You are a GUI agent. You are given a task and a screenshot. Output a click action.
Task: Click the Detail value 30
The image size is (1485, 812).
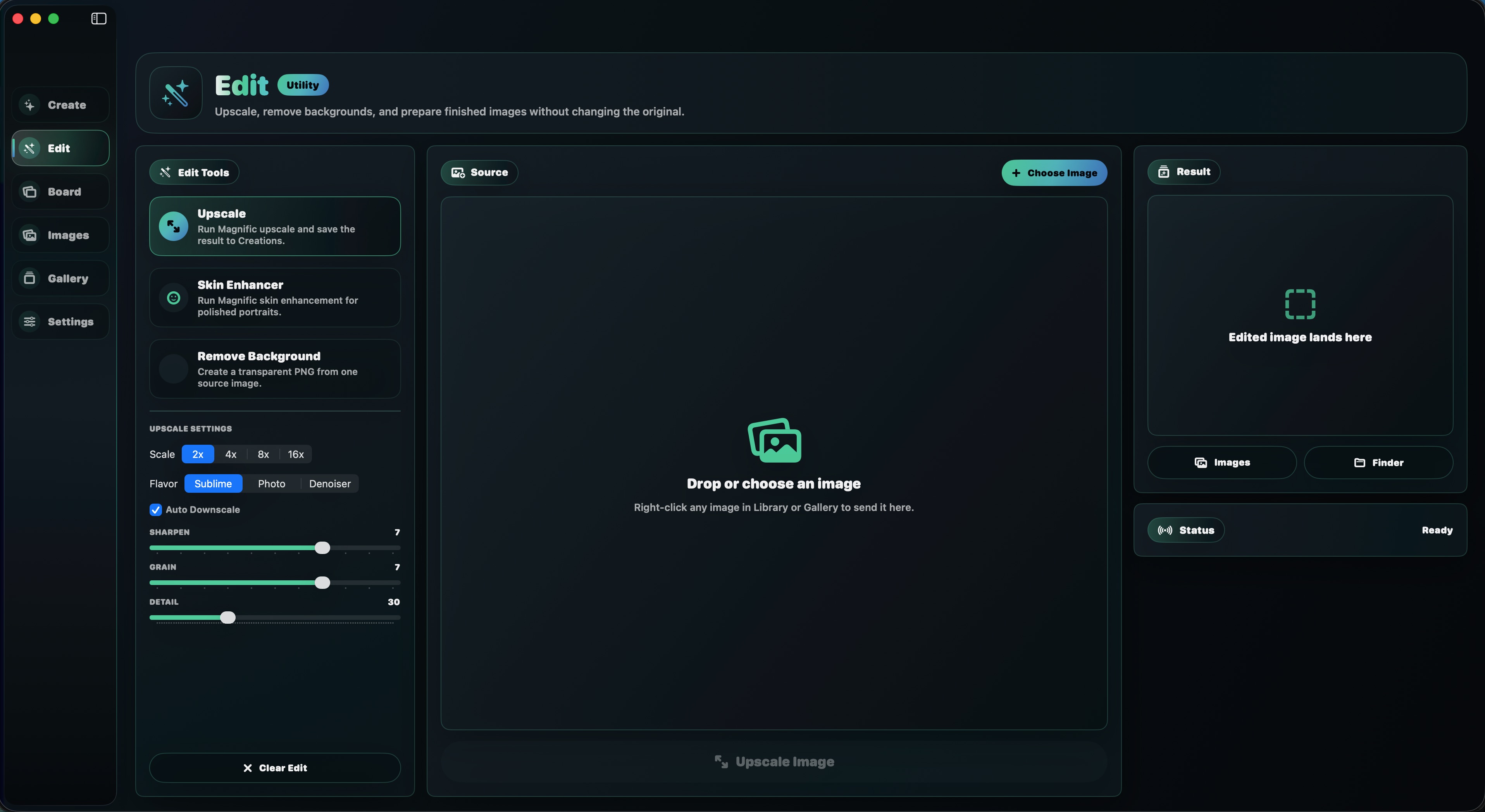pos(394,602)
